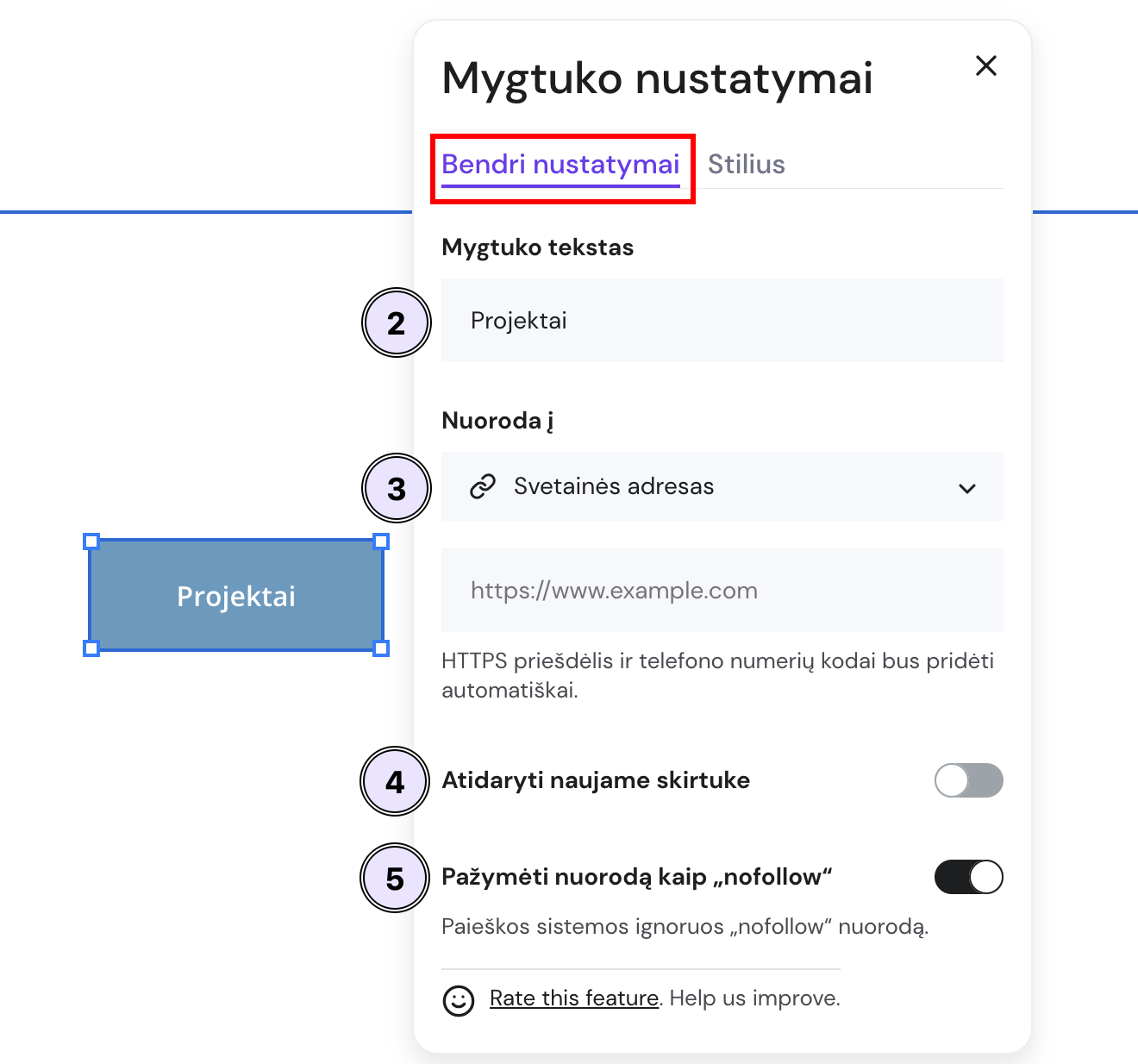Click the https://www.example.com URL field

(x=722, y=590)
